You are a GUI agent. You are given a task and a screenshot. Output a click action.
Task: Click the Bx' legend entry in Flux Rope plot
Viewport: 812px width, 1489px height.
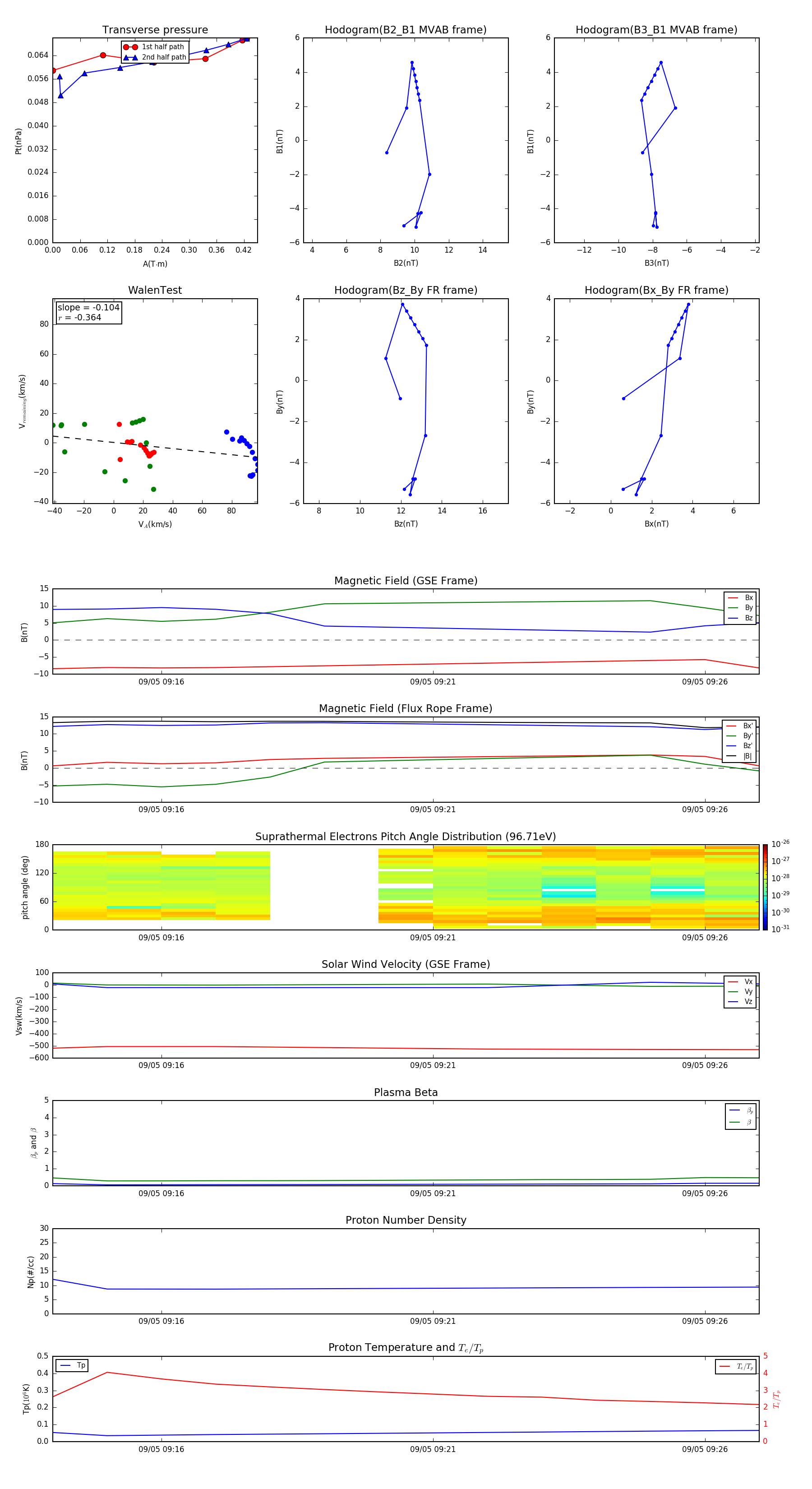(740, 726)
